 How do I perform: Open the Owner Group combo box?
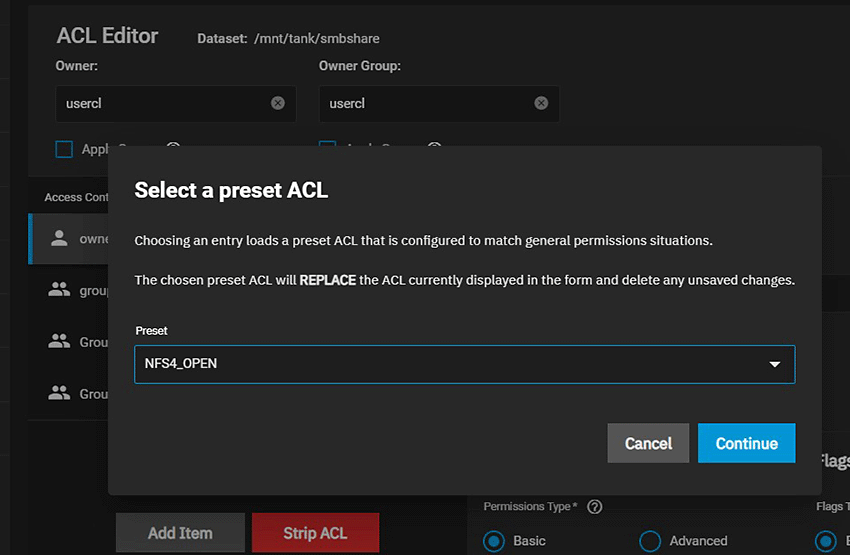pos(425,103)
